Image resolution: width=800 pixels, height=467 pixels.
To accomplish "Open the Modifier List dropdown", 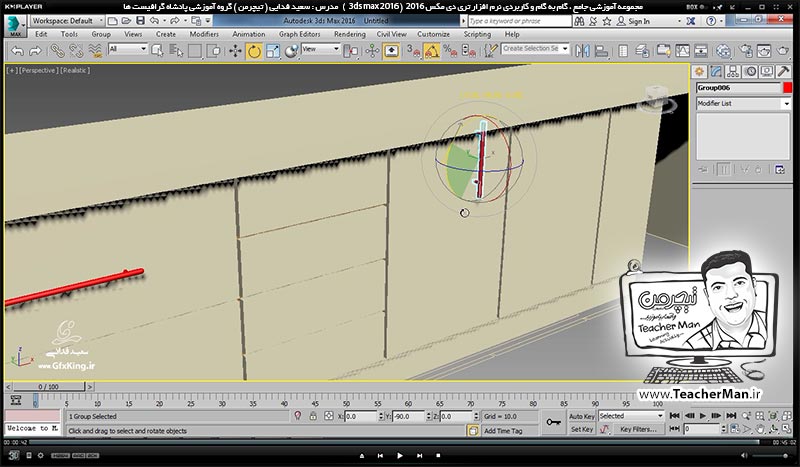I will coord(743,103).
